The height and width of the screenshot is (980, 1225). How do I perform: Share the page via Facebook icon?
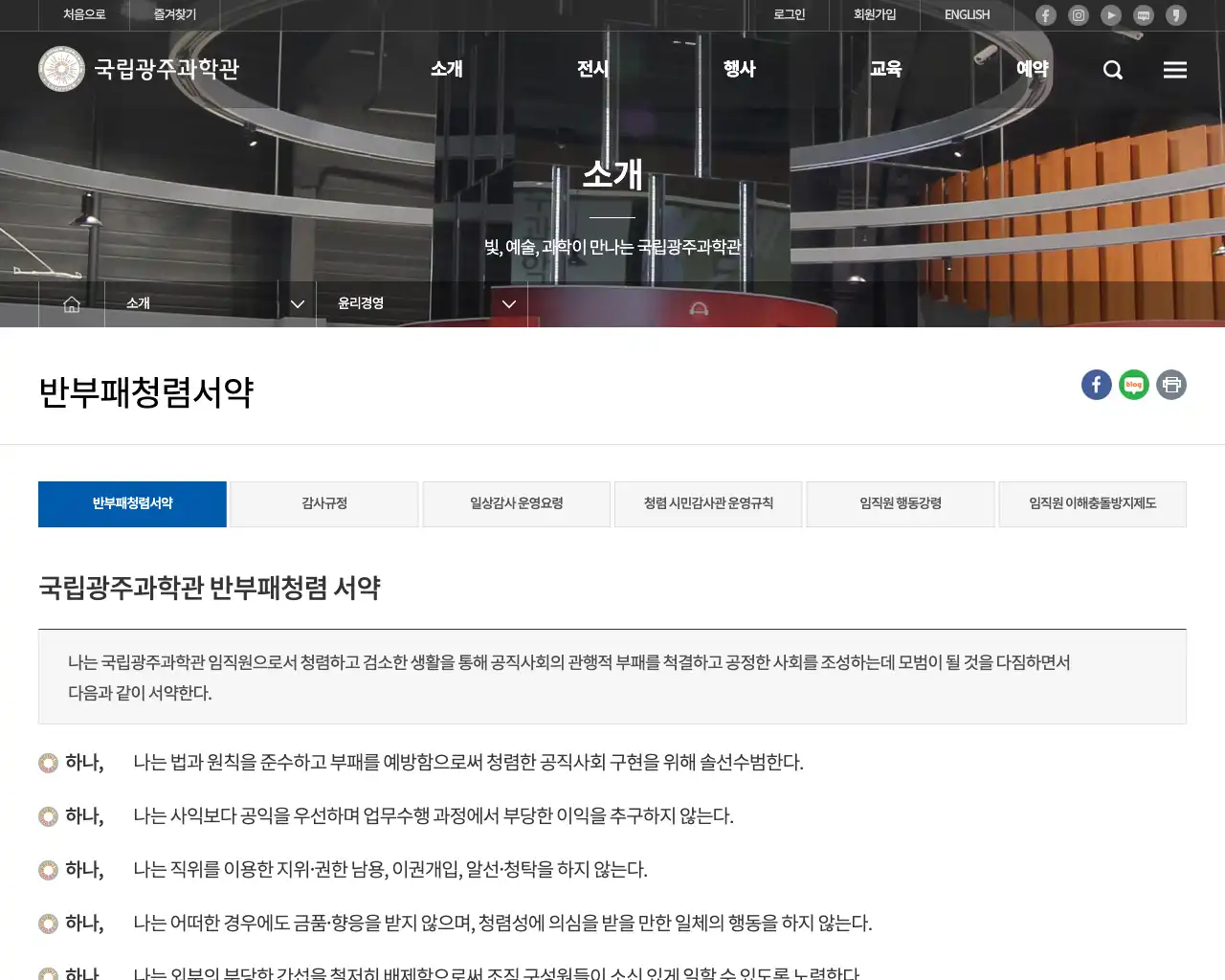pyautogui.click(x=1096, y=385)
